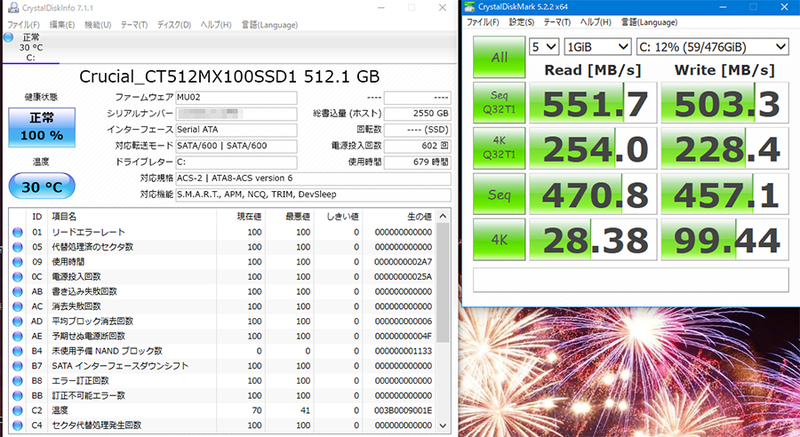The height and width of the screenshot is (437, 800).
Task: Open the test count dropdown showing 5
Action: pos(544,47)
